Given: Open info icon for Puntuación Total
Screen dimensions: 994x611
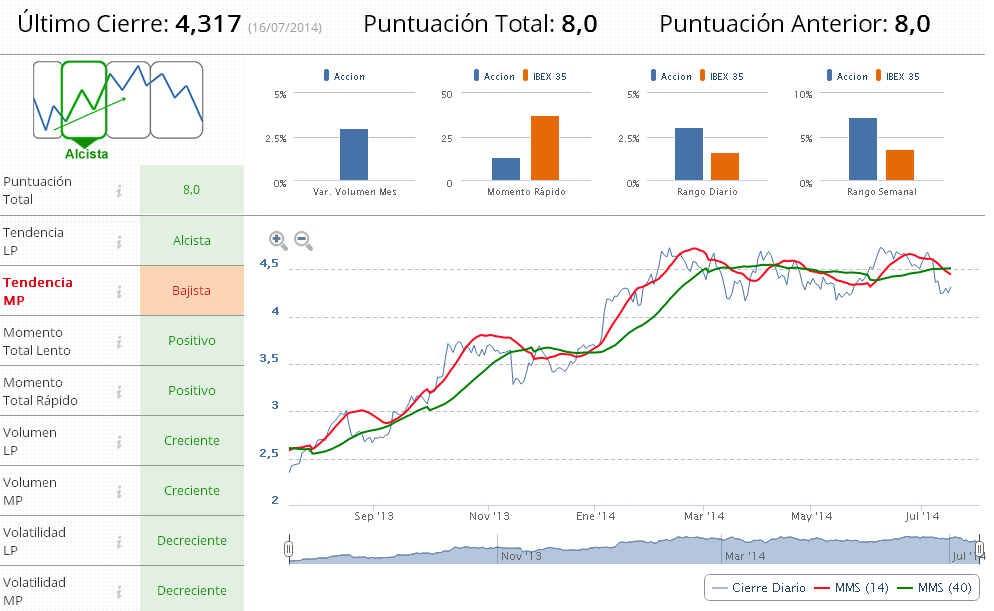Looking at the screenshot, I should coord(119,190).
